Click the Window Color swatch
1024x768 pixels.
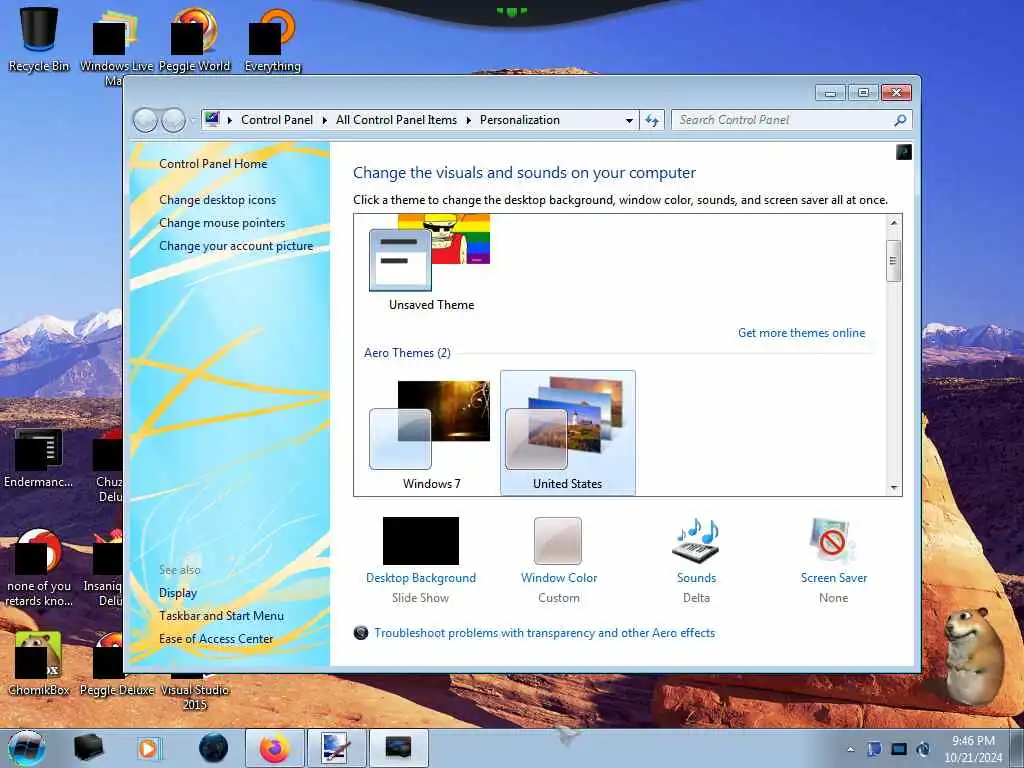(x=558, y=541)
